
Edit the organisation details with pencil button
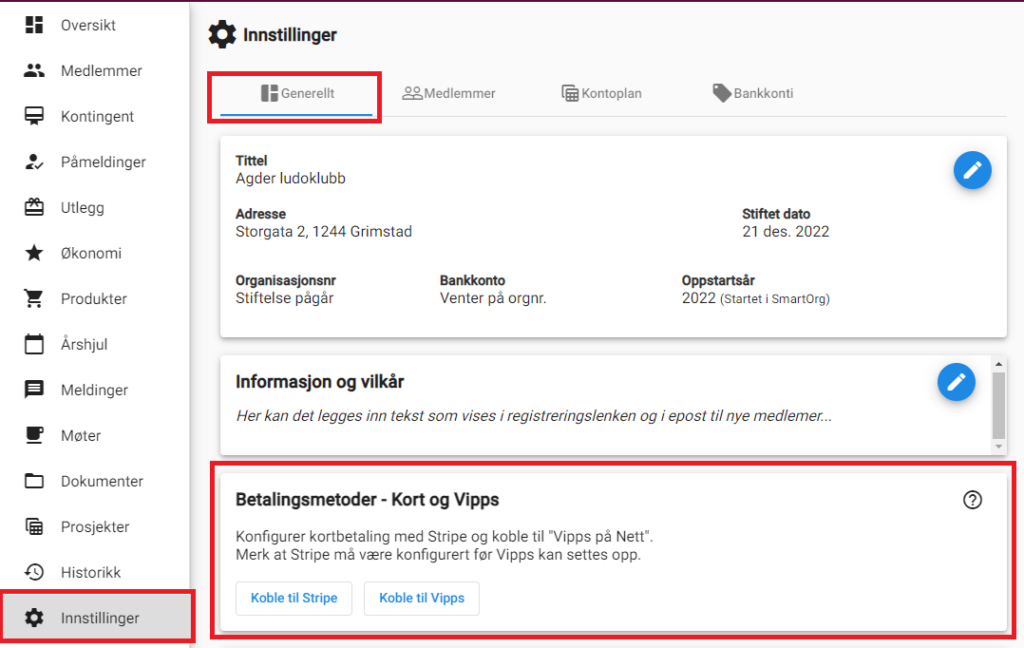(x=972, y=170)
